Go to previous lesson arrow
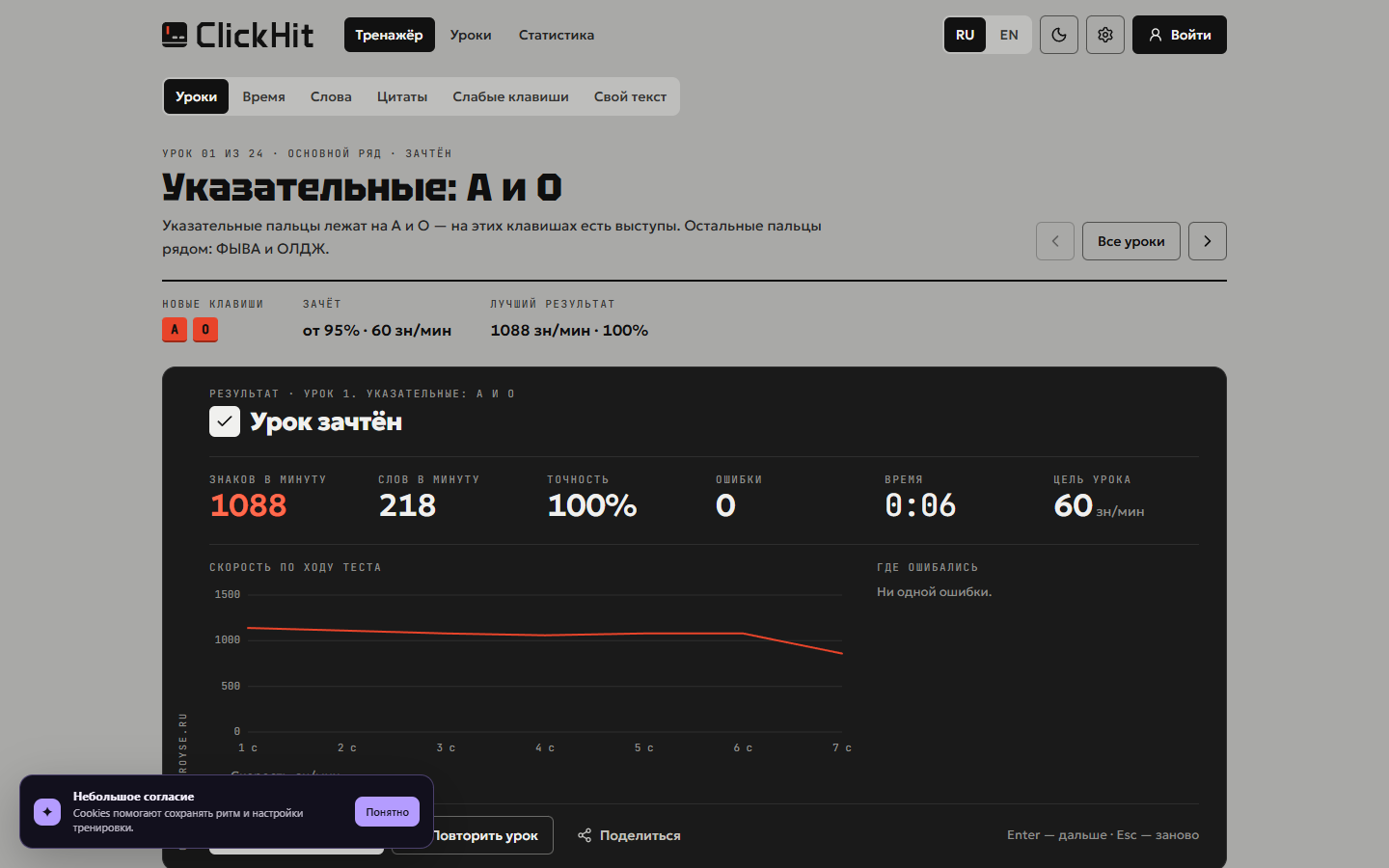The width and height of the screenshot is (1389, 868). click(1055, 241)
